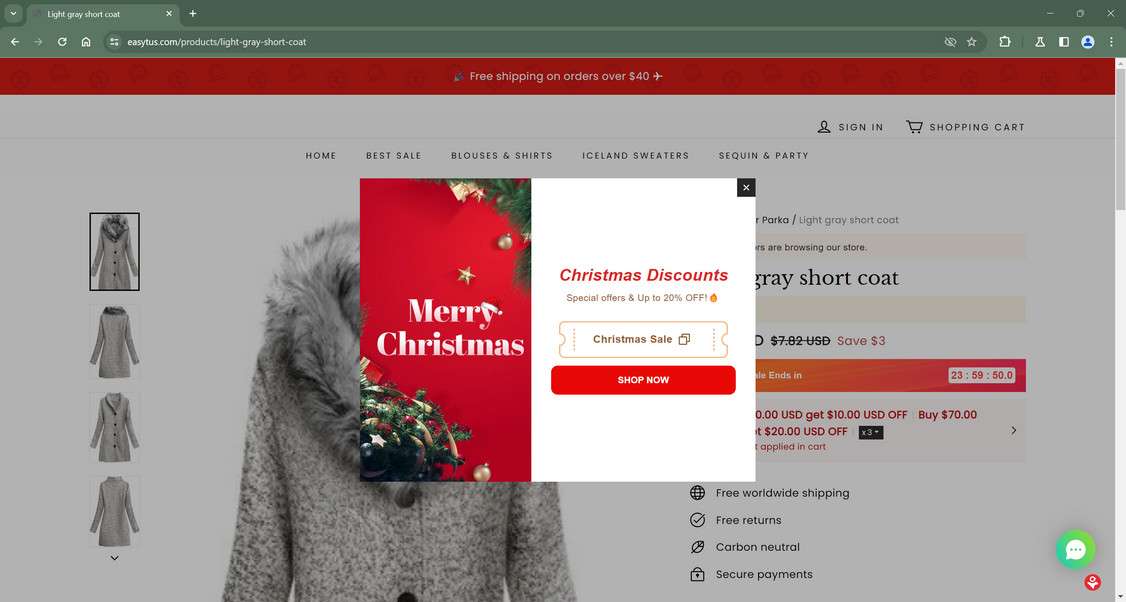This screenshot has width=1126, height=602.
Task: Go to ICELAND SWEATERS category
Action: tap(636, 155)
